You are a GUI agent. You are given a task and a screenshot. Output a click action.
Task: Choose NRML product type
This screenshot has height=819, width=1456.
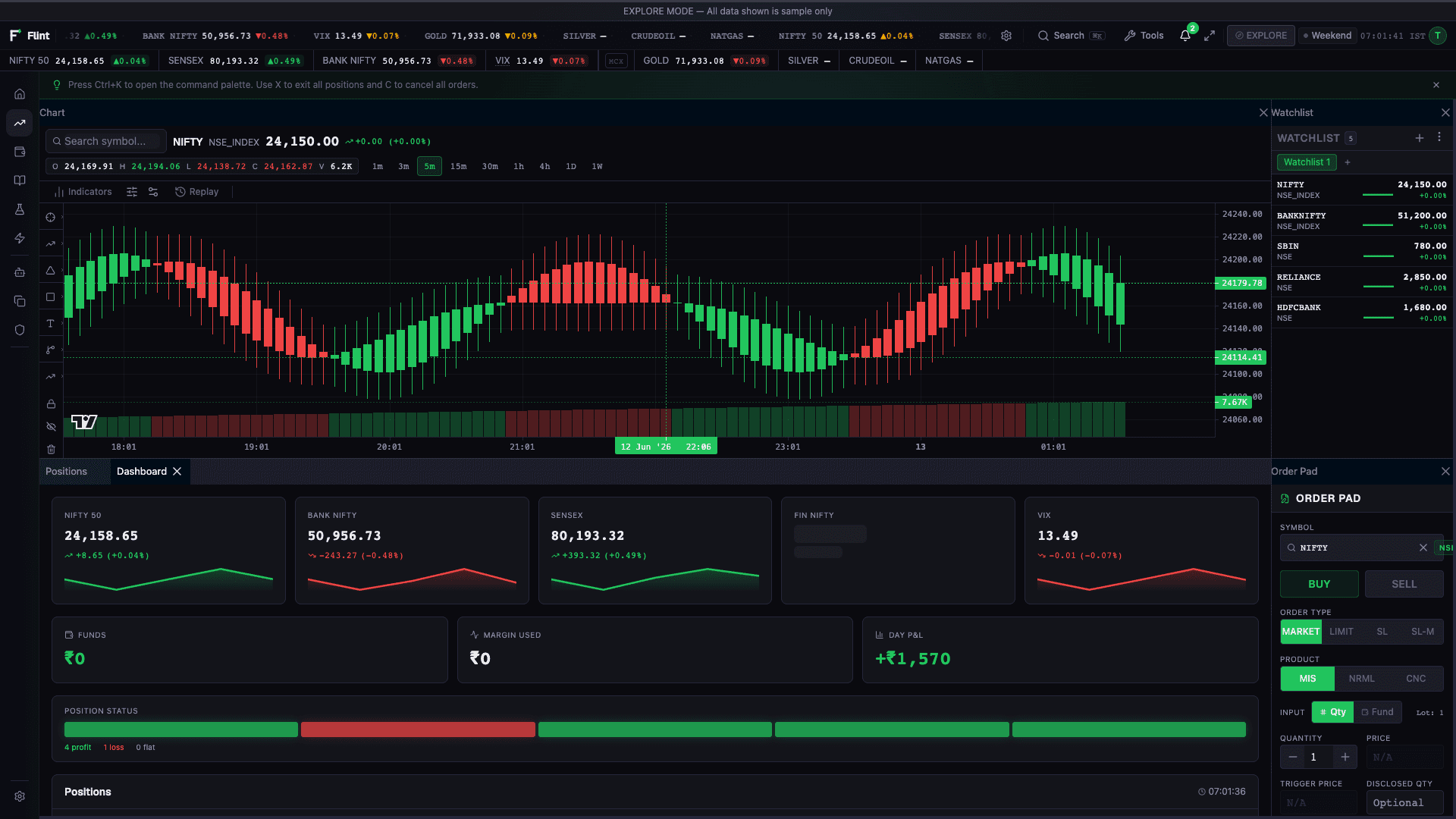coord(1361,679)
